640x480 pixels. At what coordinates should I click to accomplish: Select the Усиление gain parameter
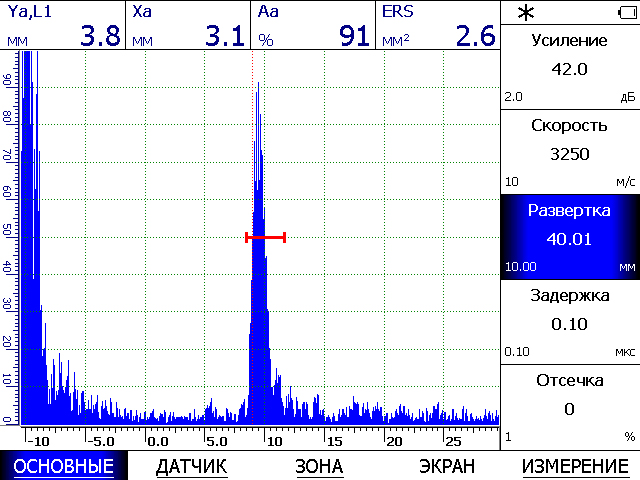coord(570,67)
